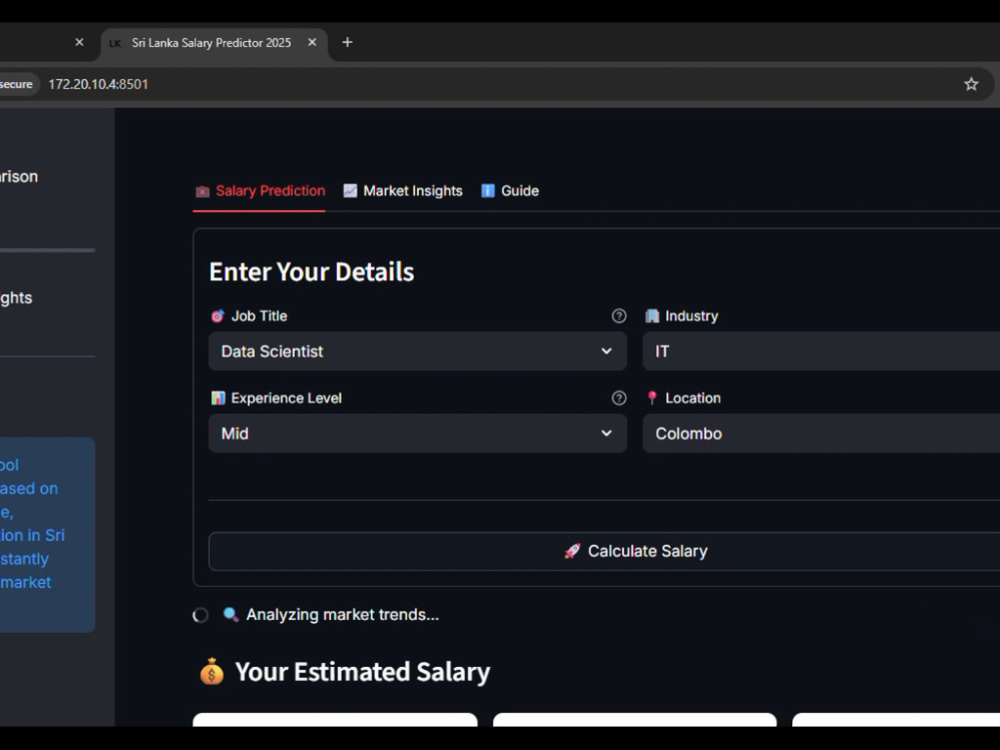Click the loading spinner beside Analyzing market trends
The width and height of the screenshot is (1000, 750).
(200, 615)
